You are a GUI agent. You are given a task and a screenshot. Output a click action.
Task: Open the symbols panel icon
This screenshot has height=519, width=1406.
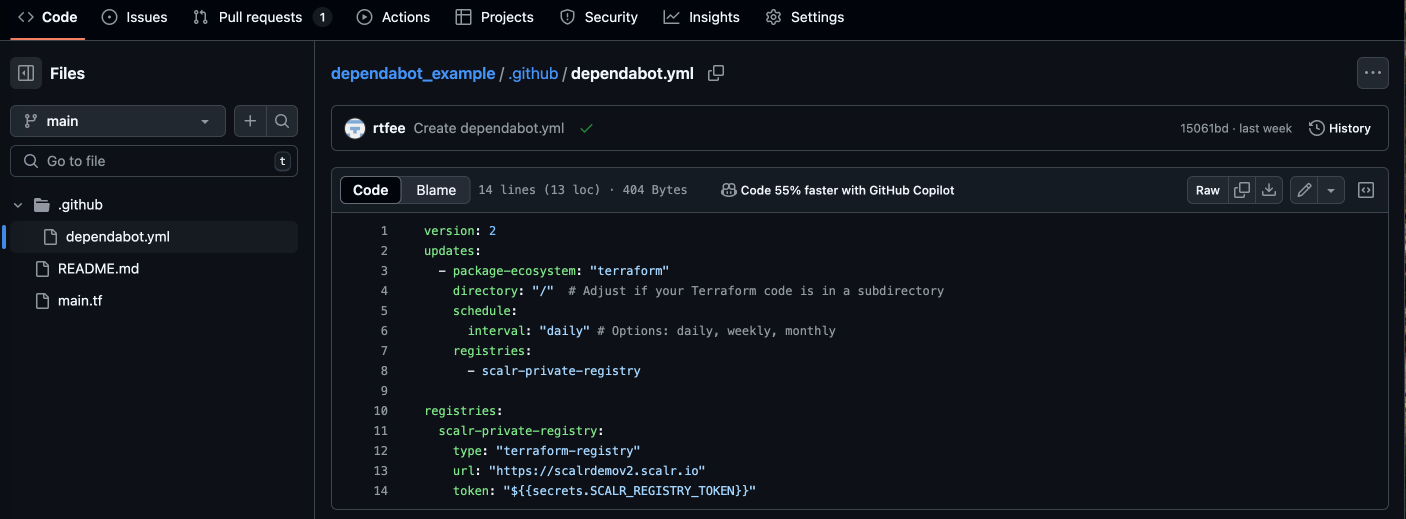(1366, 190)
